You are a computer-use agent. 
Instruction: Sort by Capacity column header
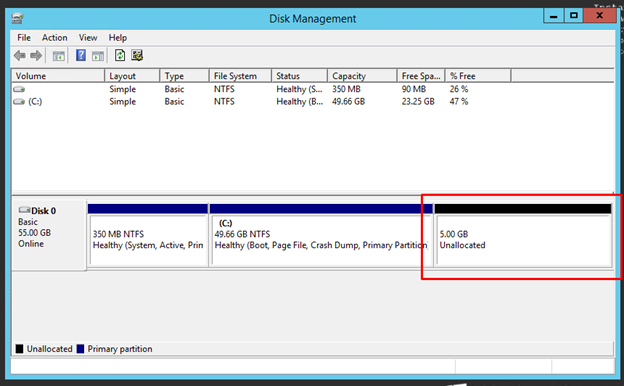(362, 76)
